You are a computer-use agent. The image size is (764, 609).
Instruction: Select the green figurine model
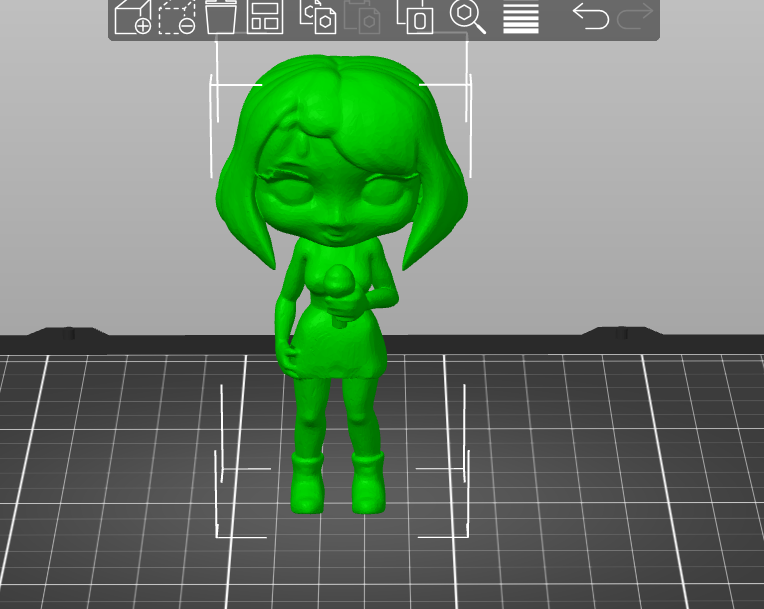(x=341, y=283)
